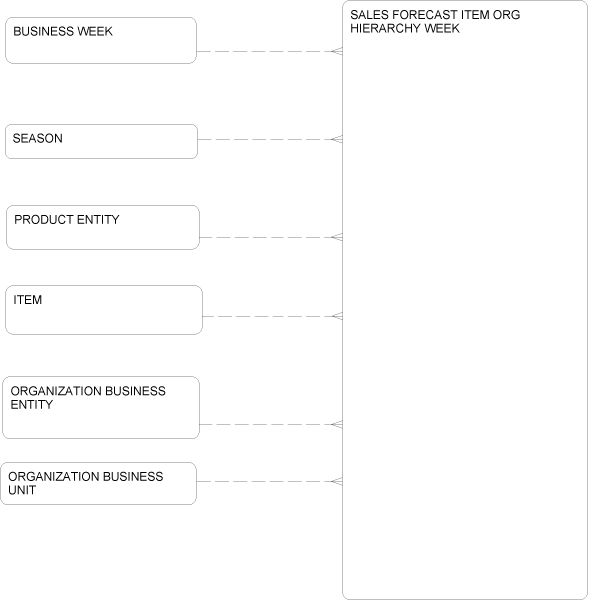Select the BUSINESS WEEK entity box
This screenshot has height=605, width=594.
(102, 41)
